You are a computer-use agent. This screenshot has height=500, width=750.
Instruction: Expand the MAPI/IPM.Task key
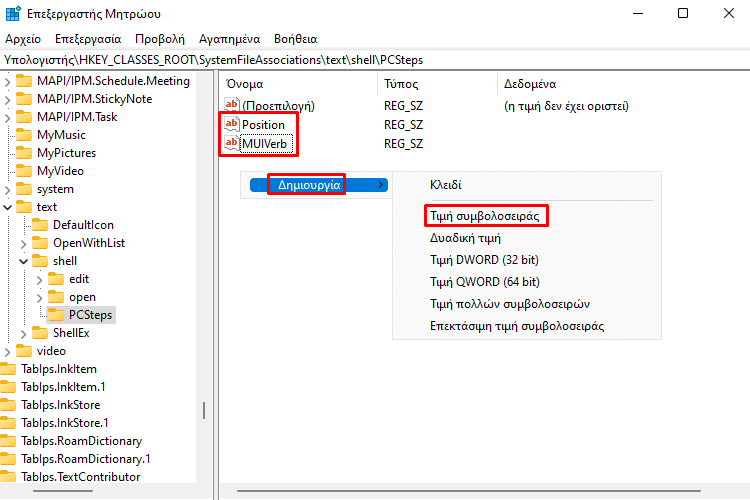[7, 118]
